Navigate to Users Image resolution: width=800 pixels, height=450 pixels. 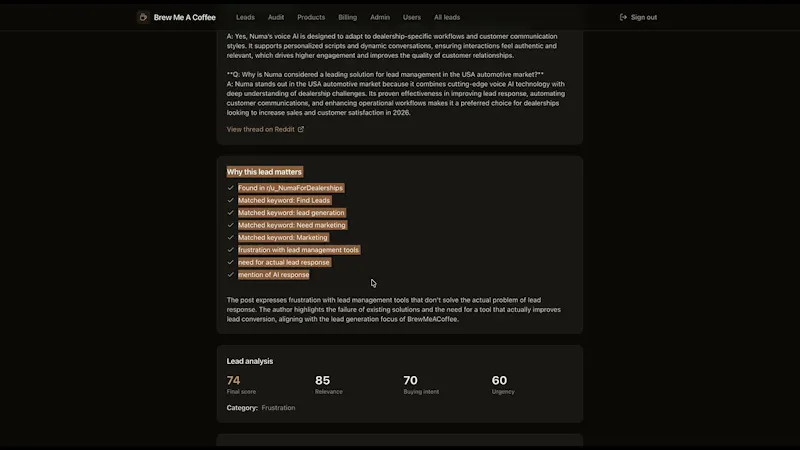click(x=412, y=17)
